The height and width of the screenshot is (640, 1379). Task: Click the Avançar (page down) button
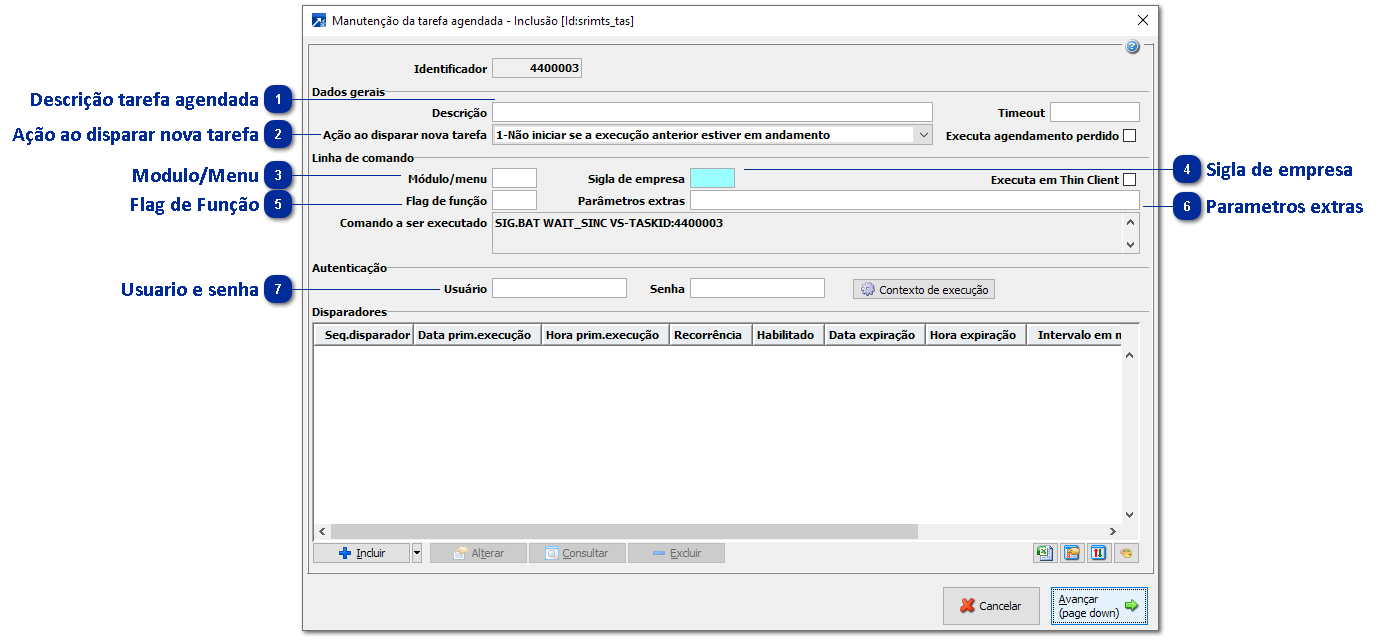point(1098,605)
